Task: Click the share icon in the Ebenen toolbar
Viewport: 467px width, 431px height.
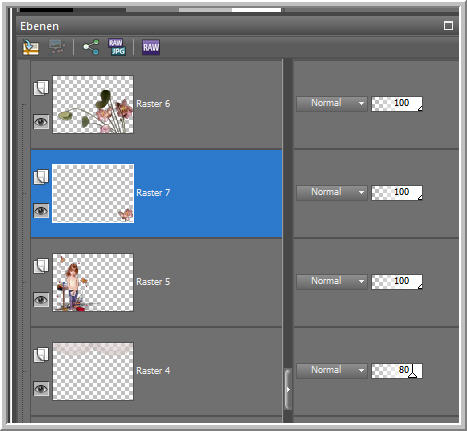Action: [91, 47]
